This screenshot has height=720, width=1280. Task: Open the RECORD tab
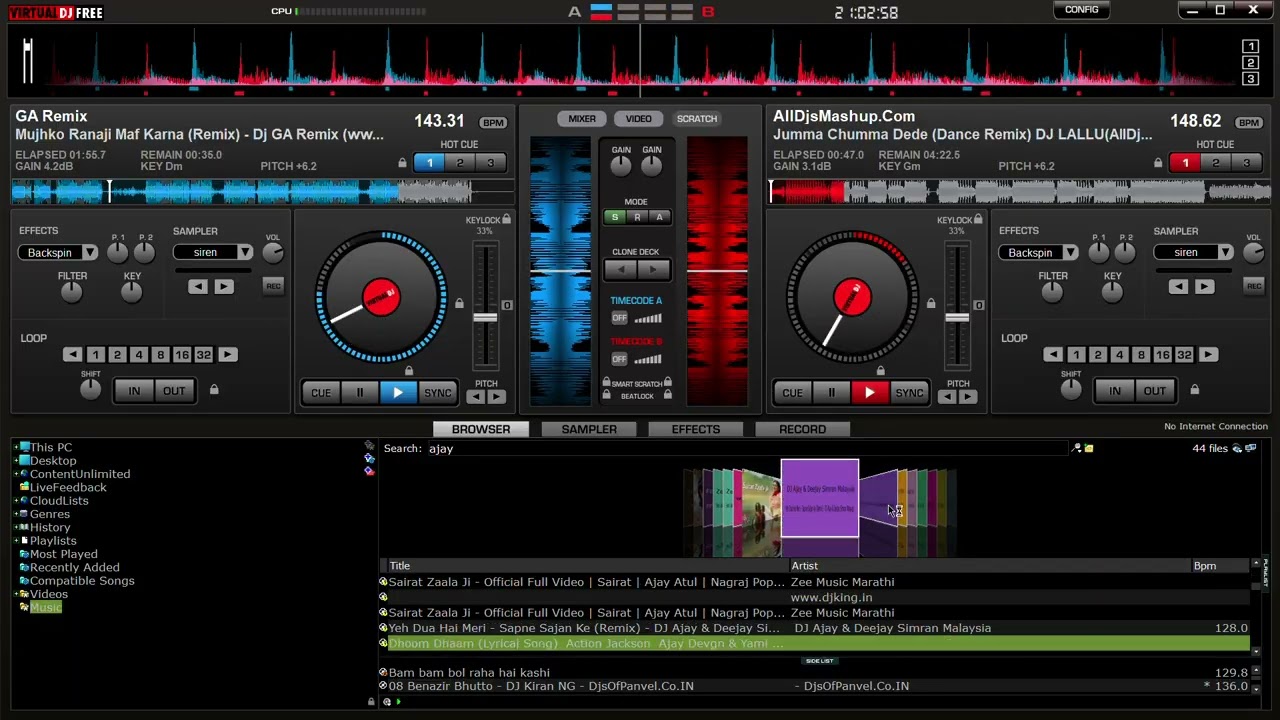[803, 429]
